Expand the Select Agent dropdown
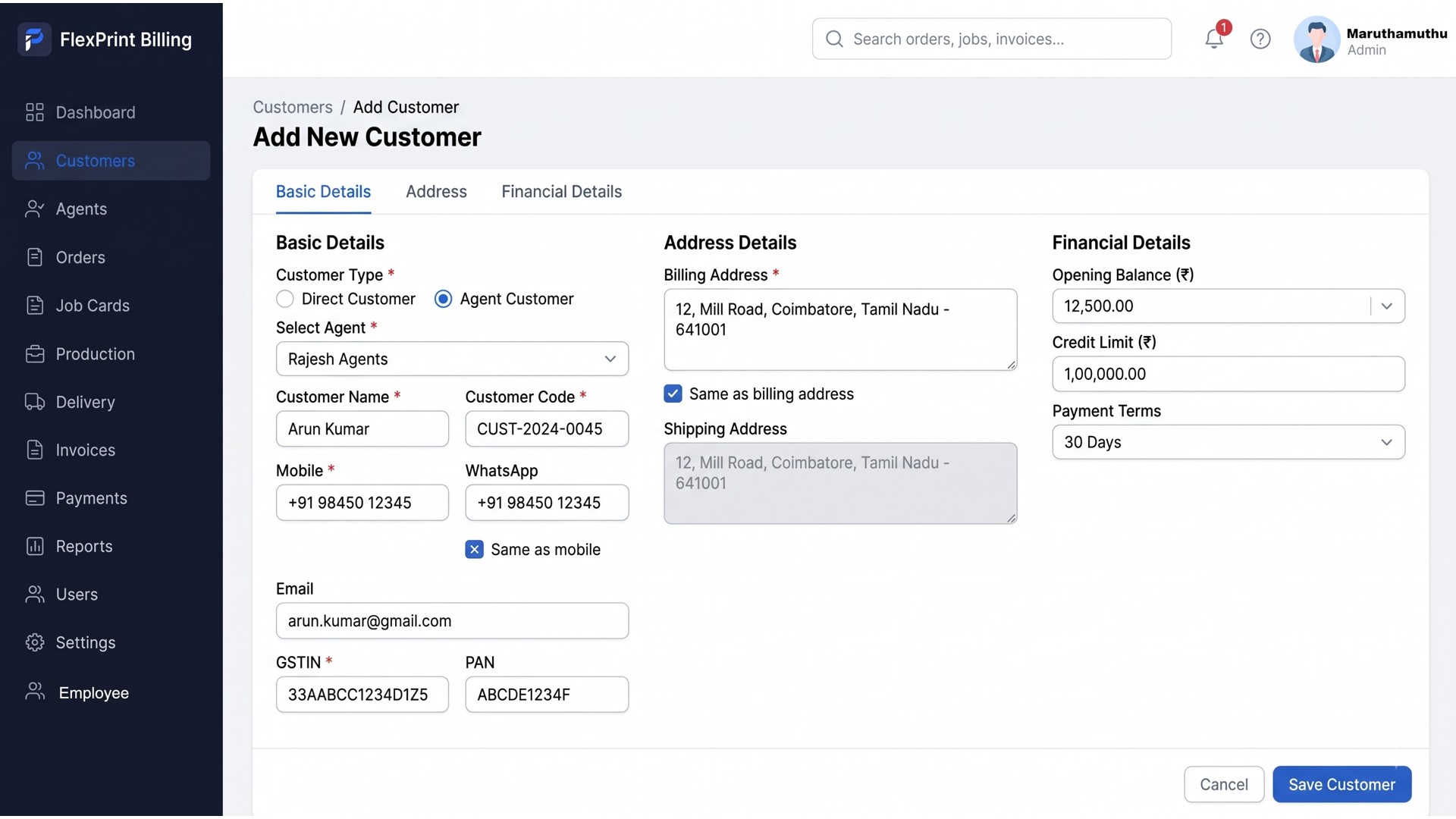 click(x=452, y=359)
